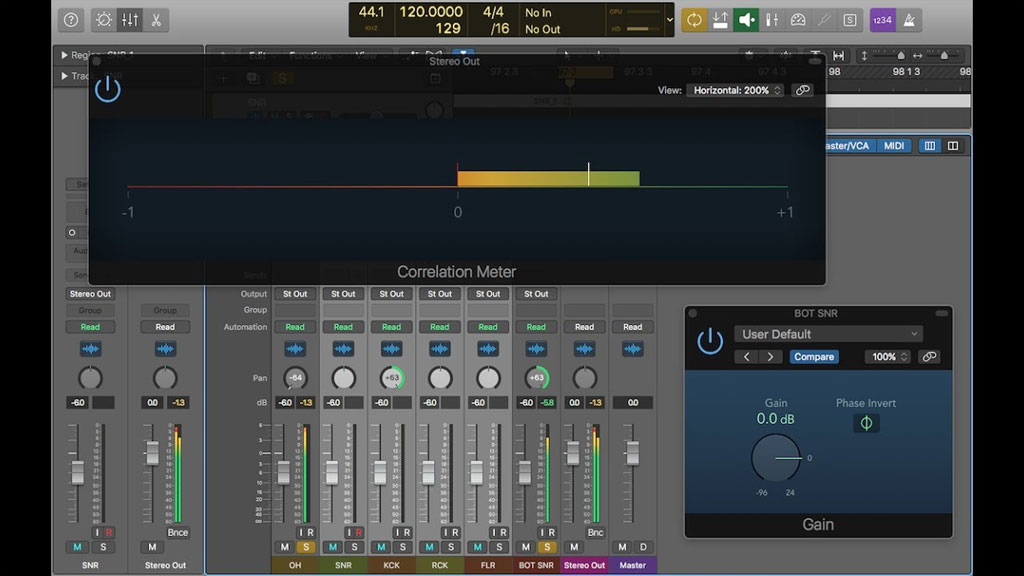Bypass the Correlation Meter with its power button
Viewport: 1024px width, 576px height.
[x=108, y=89]
